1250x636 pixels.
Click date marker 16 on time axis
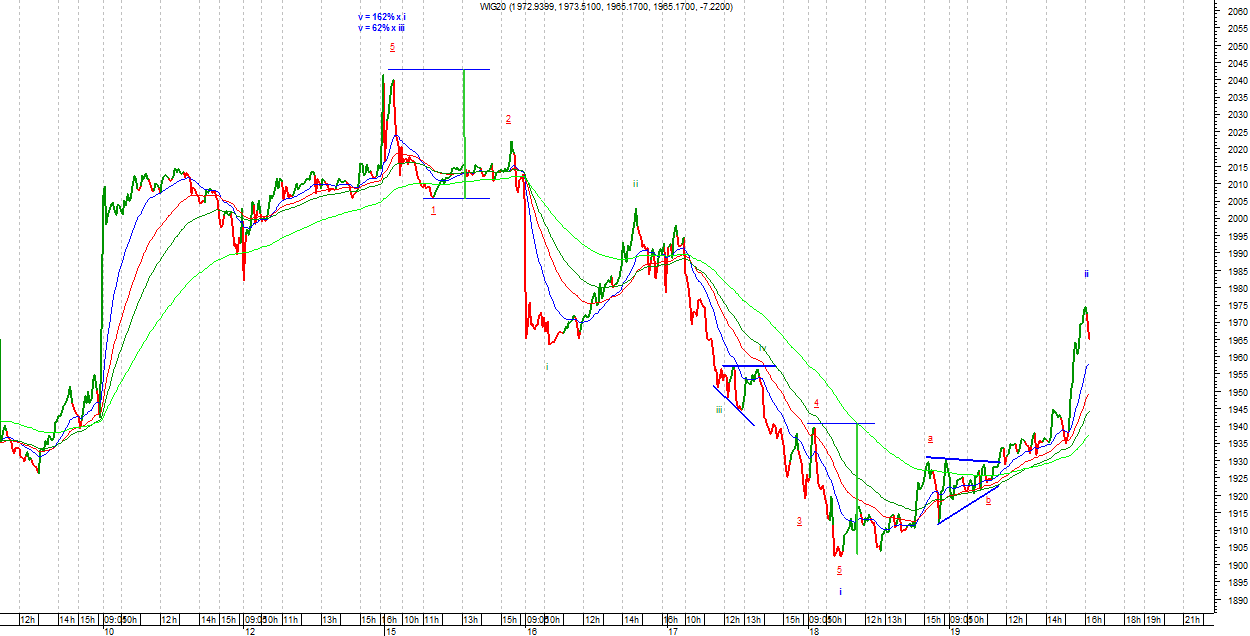[x=531, y=631]
